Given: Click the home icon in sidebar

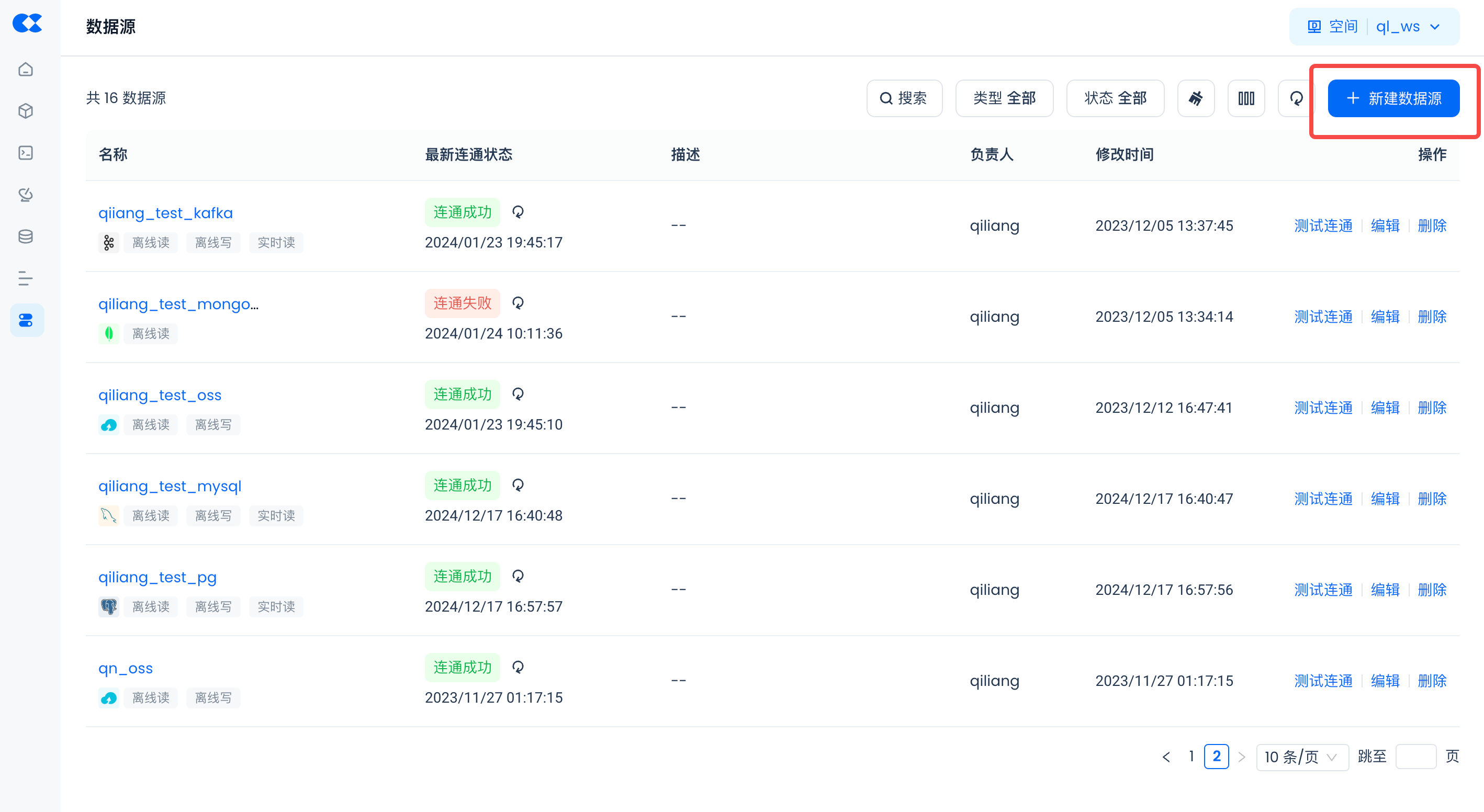Looking at the screenshot, I should tap(26, 70).
